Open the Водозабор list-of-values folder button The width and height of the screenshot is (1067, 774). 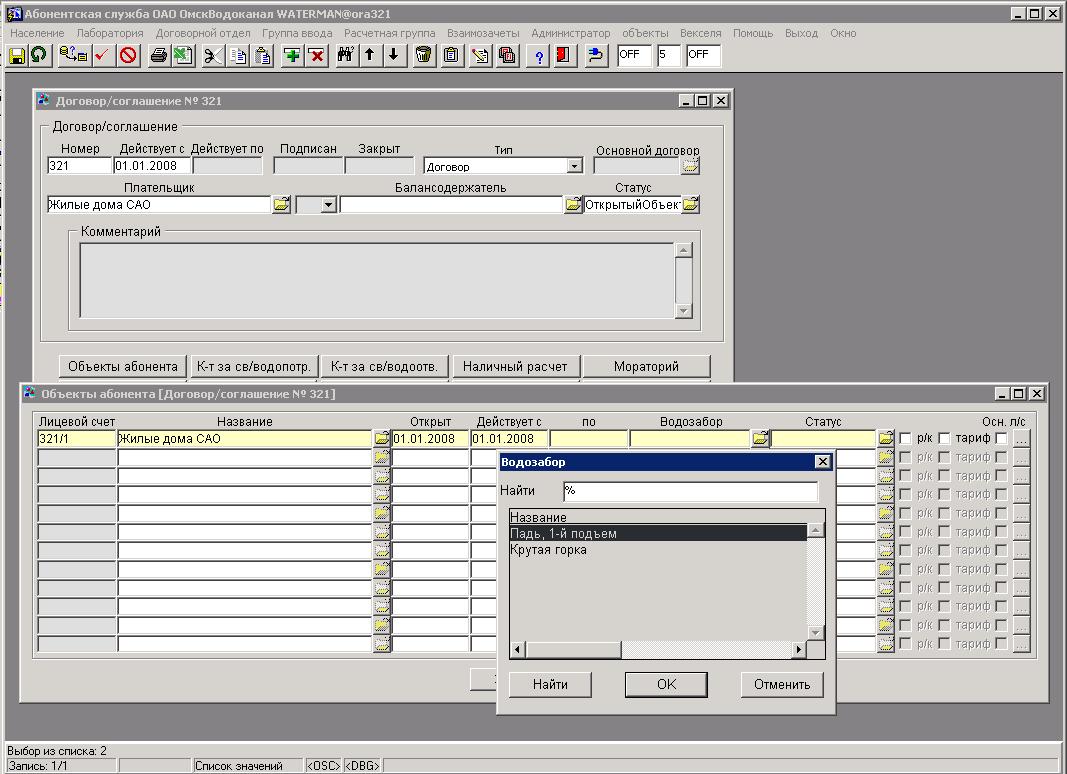click(x=760, y=438)
